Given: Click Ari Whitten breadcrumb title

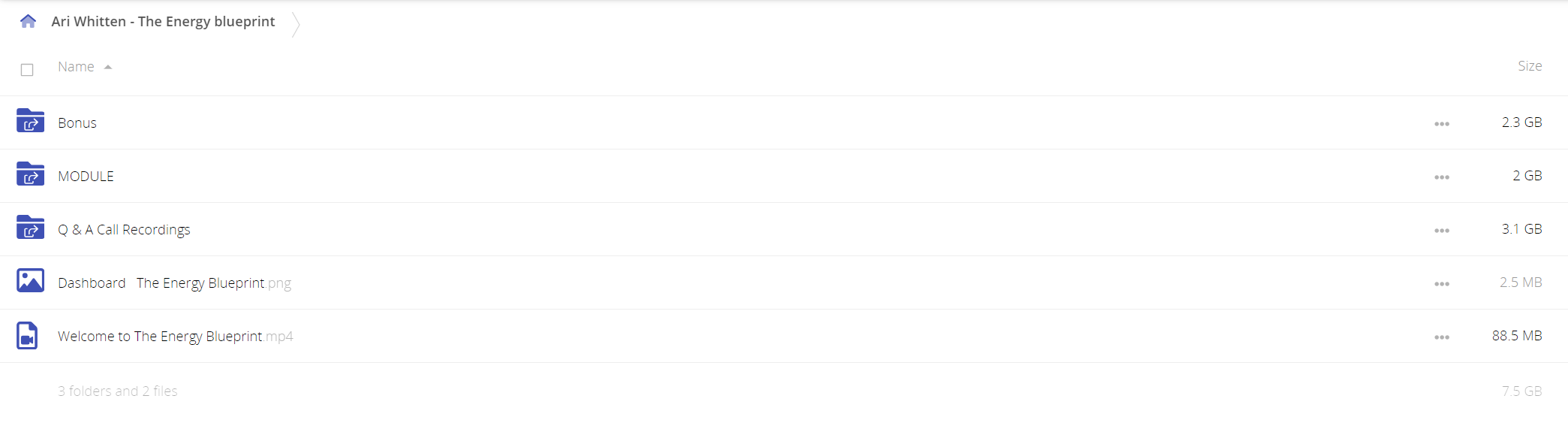Looking at the screenshot, I should coord(163,22).
